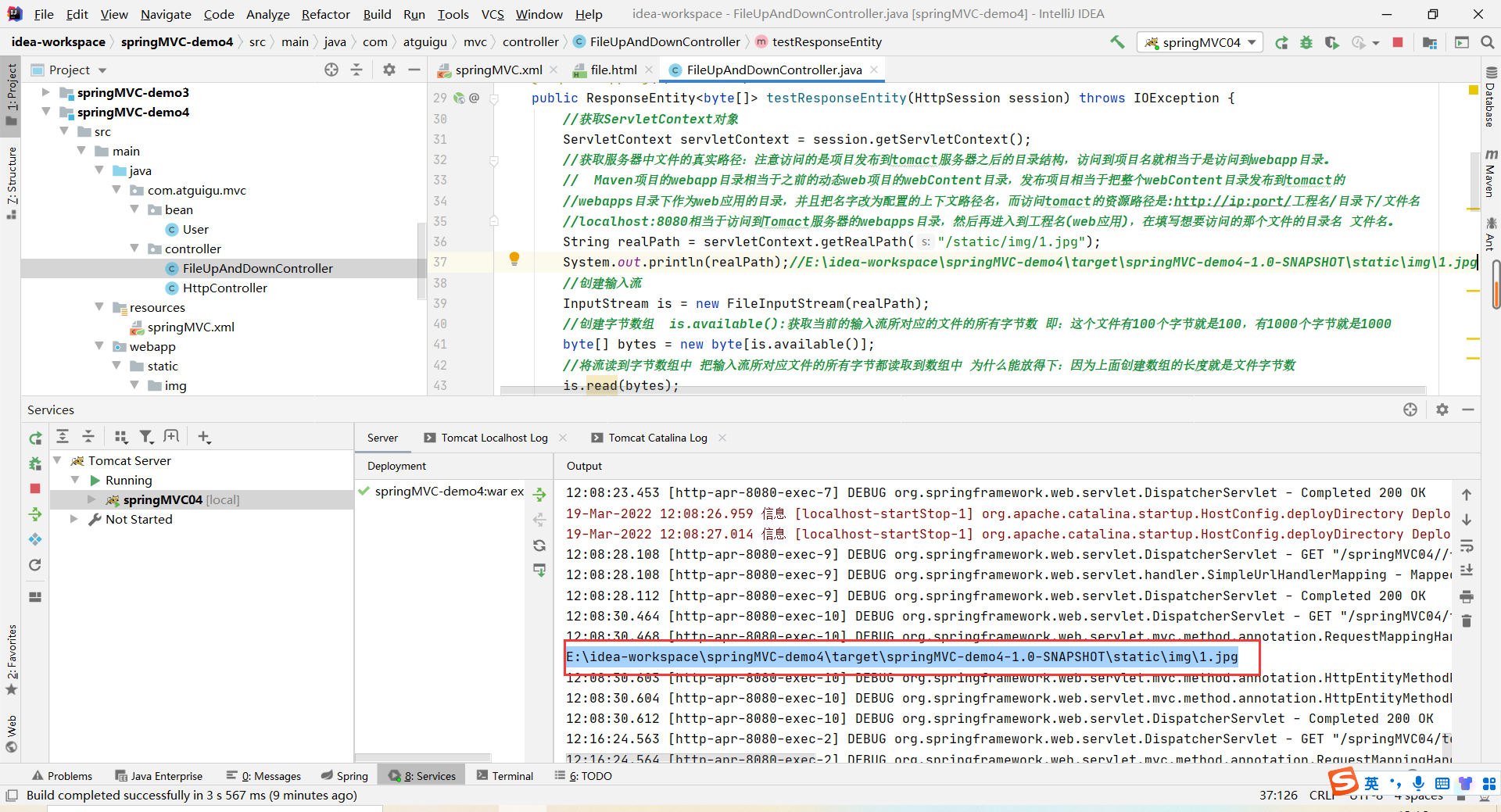Open the Maven side panel

[1491, 173]
